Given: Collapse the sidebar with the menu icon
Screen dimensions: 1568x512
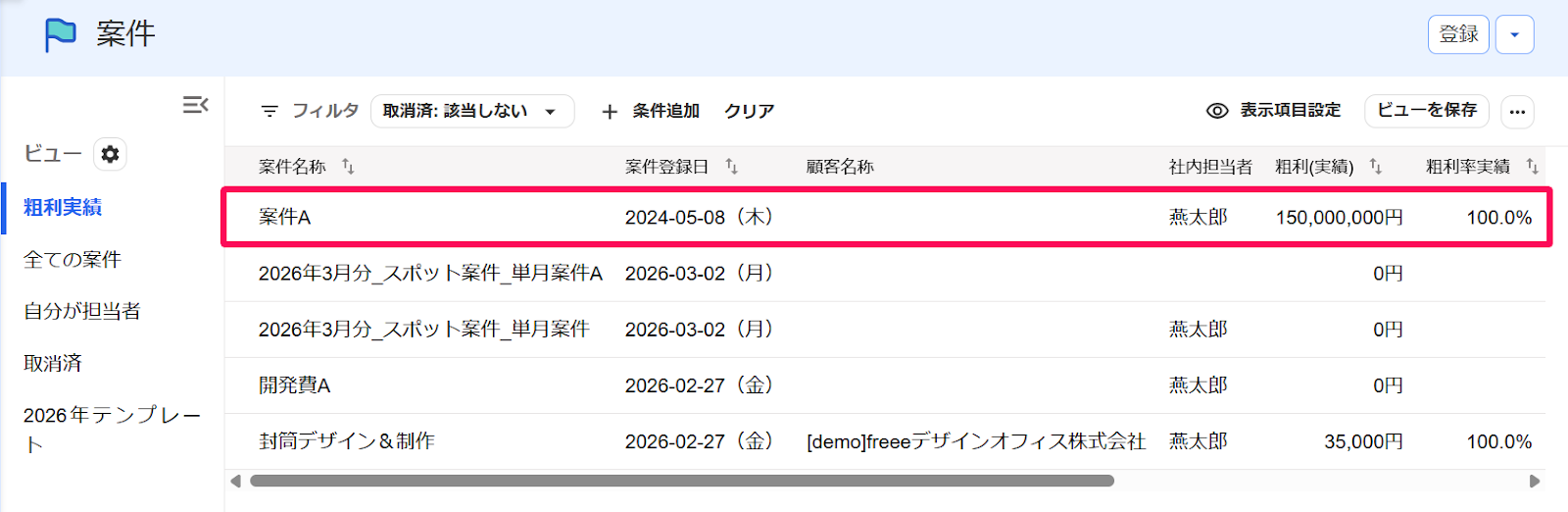Looking at the screenshot, I should (195, 104).
